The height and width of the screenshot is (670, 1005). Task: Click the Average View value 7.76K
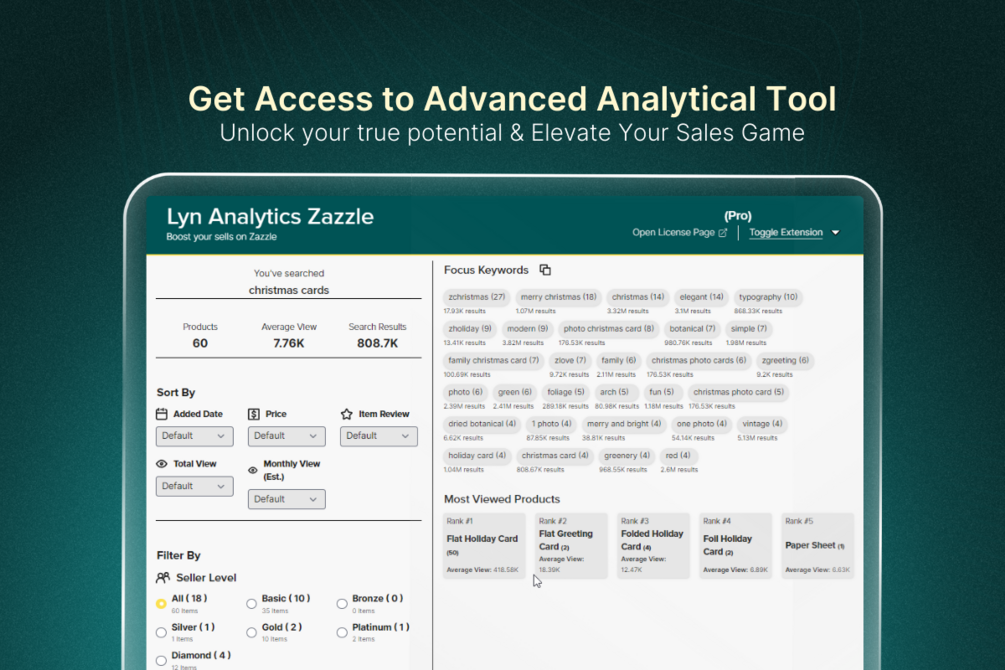288,344
